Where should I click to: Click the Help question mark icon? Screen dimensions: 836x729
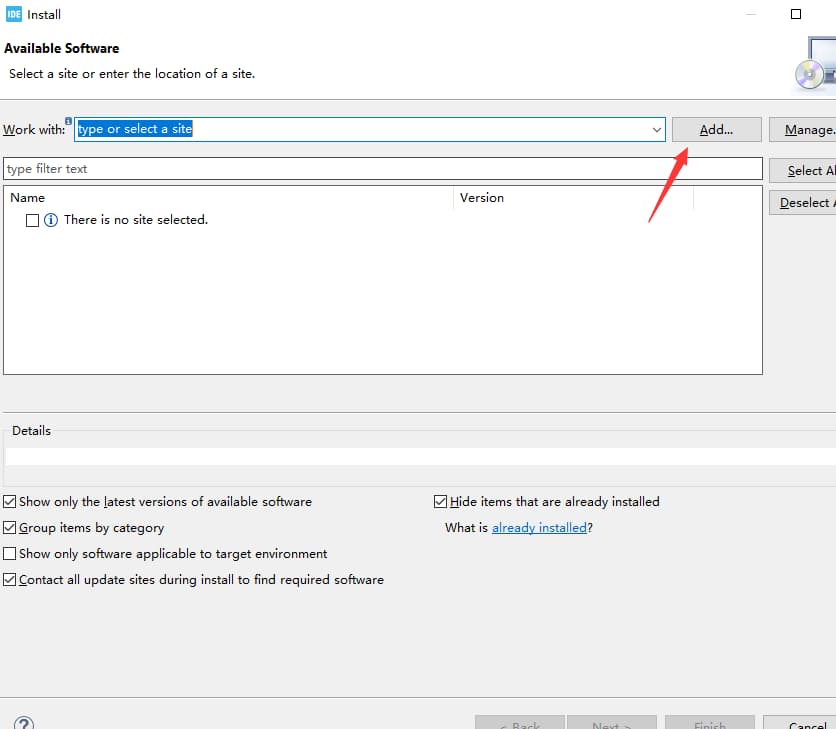click(24, 723)
